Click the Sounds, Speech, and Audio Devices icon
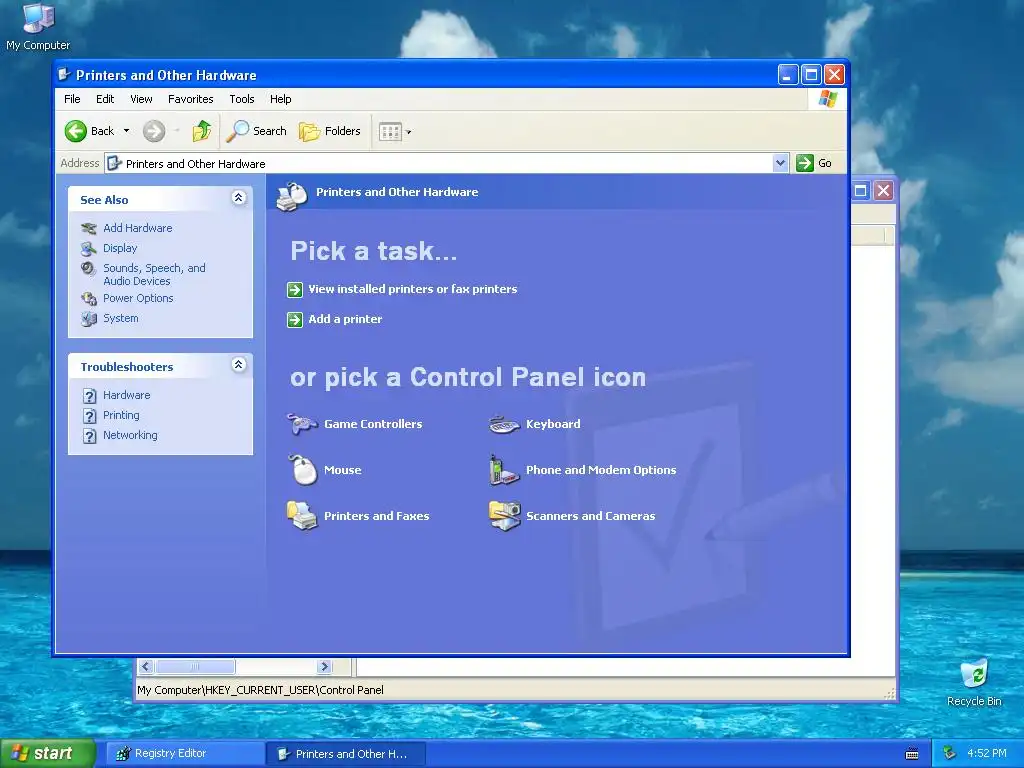 click(x=89, y=269)
